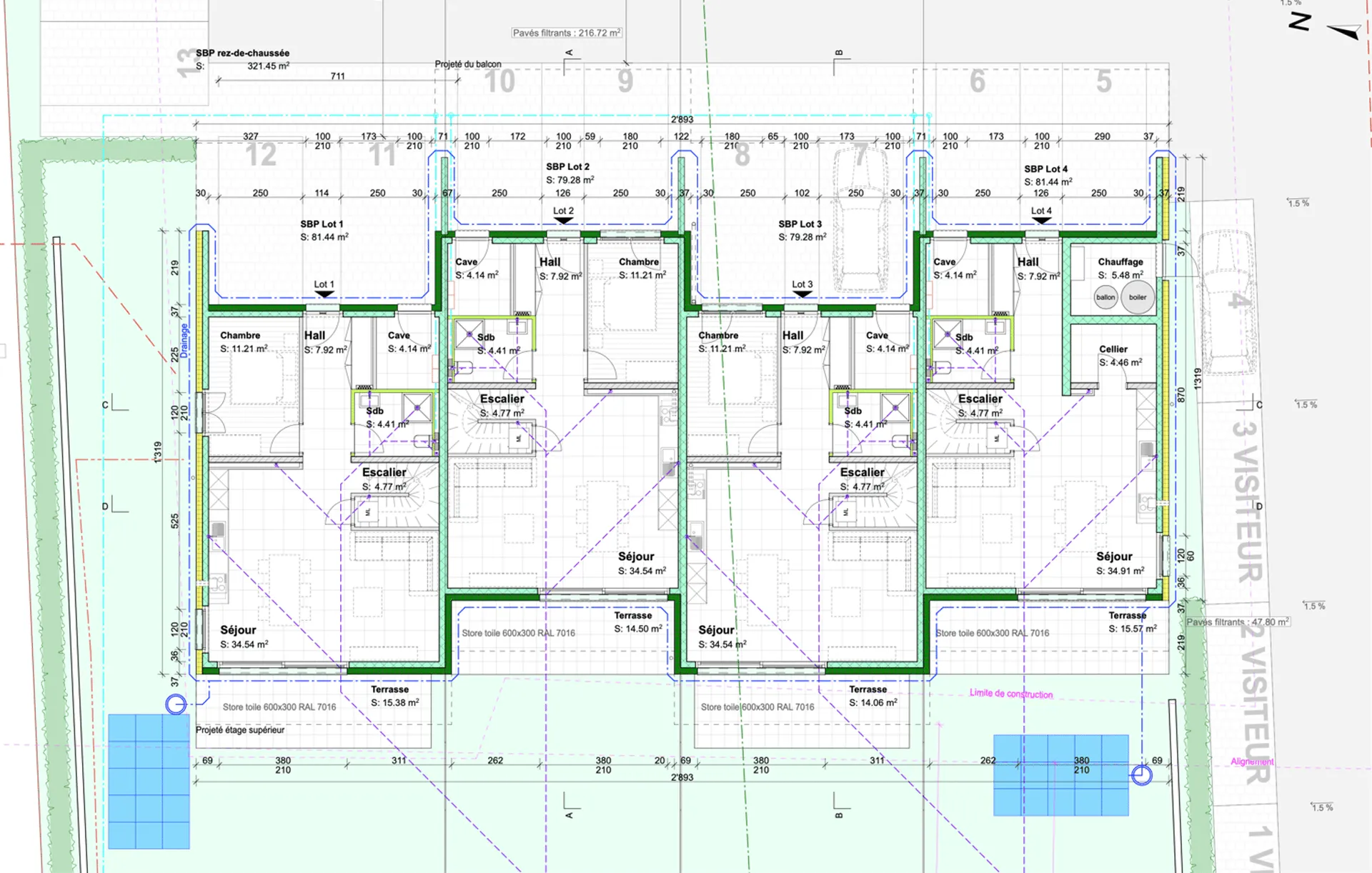This screenshot has height=873, width=1372.
Task: Click the 'SBP Lot 3' label
Action: pos(800,224)
